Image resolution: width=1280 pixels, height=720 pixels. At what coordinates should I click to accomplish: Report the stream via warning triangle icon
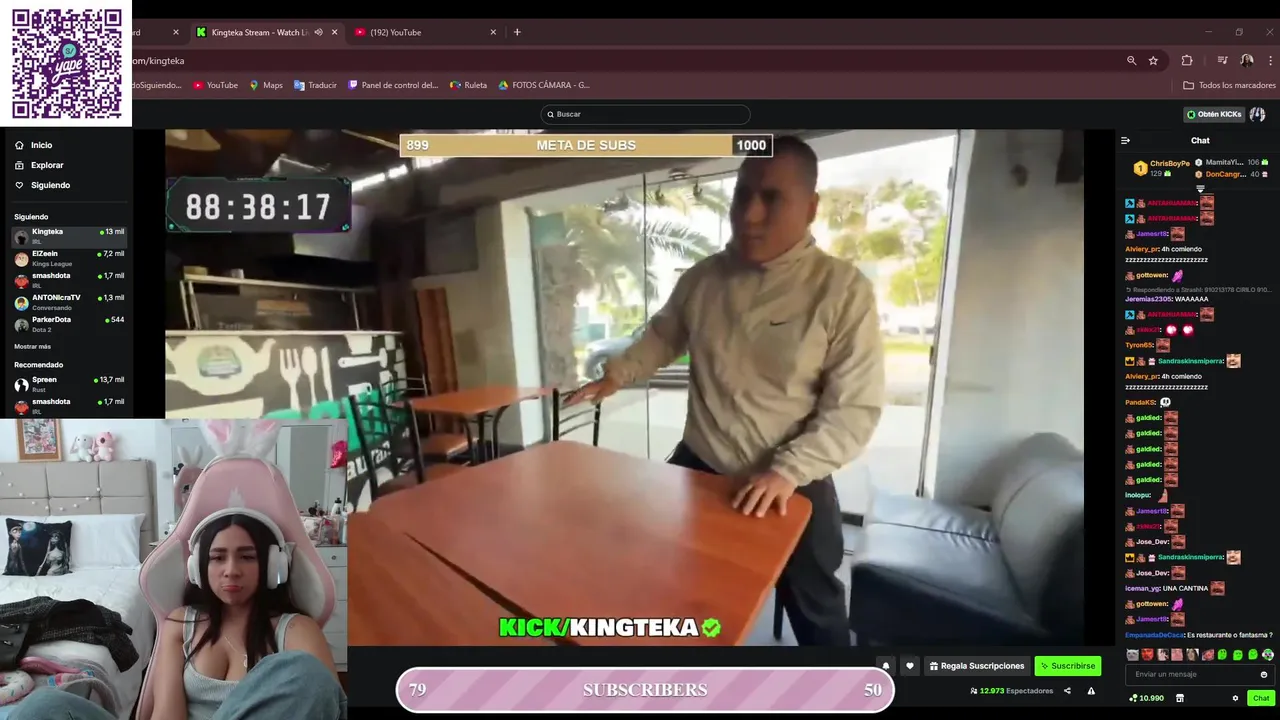pos(1091,691)
